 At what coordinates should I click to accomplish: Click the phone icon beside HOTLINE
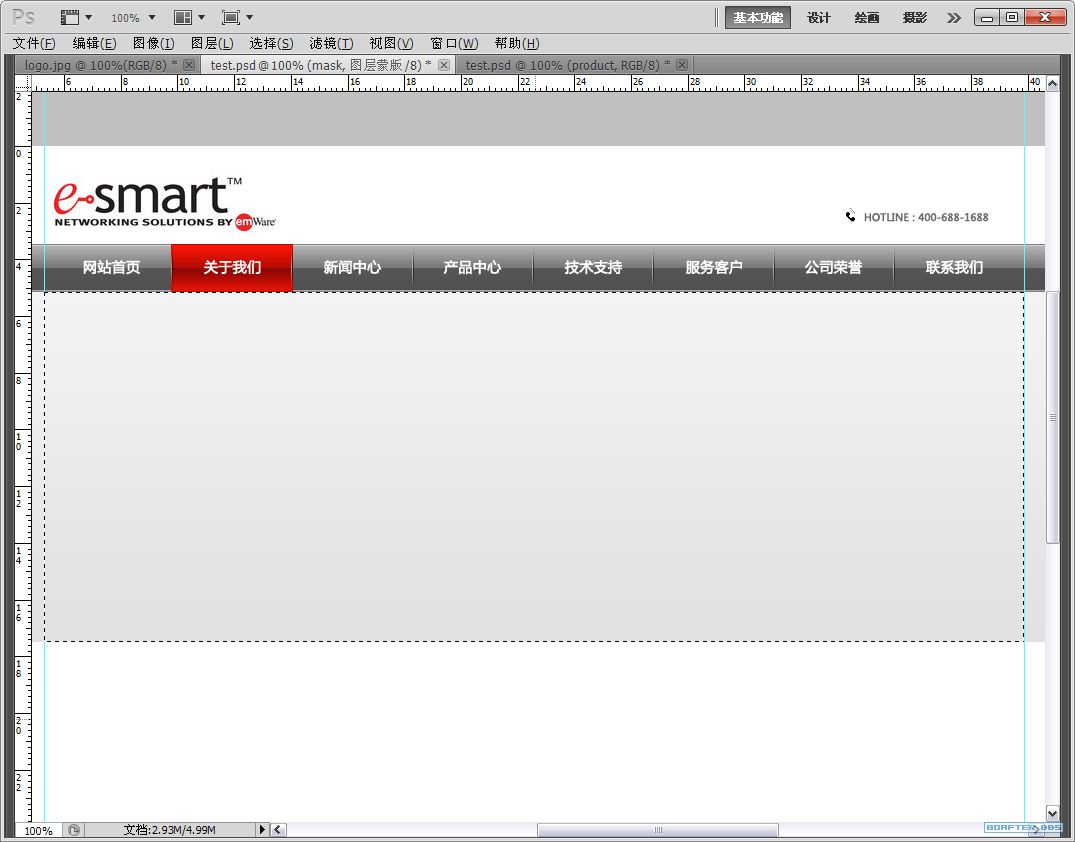[x=850, y=216]
